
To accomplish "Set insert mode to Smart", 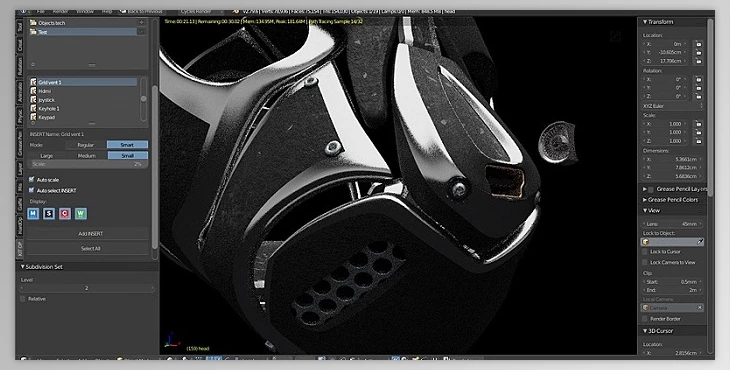I will click(128, 145).
